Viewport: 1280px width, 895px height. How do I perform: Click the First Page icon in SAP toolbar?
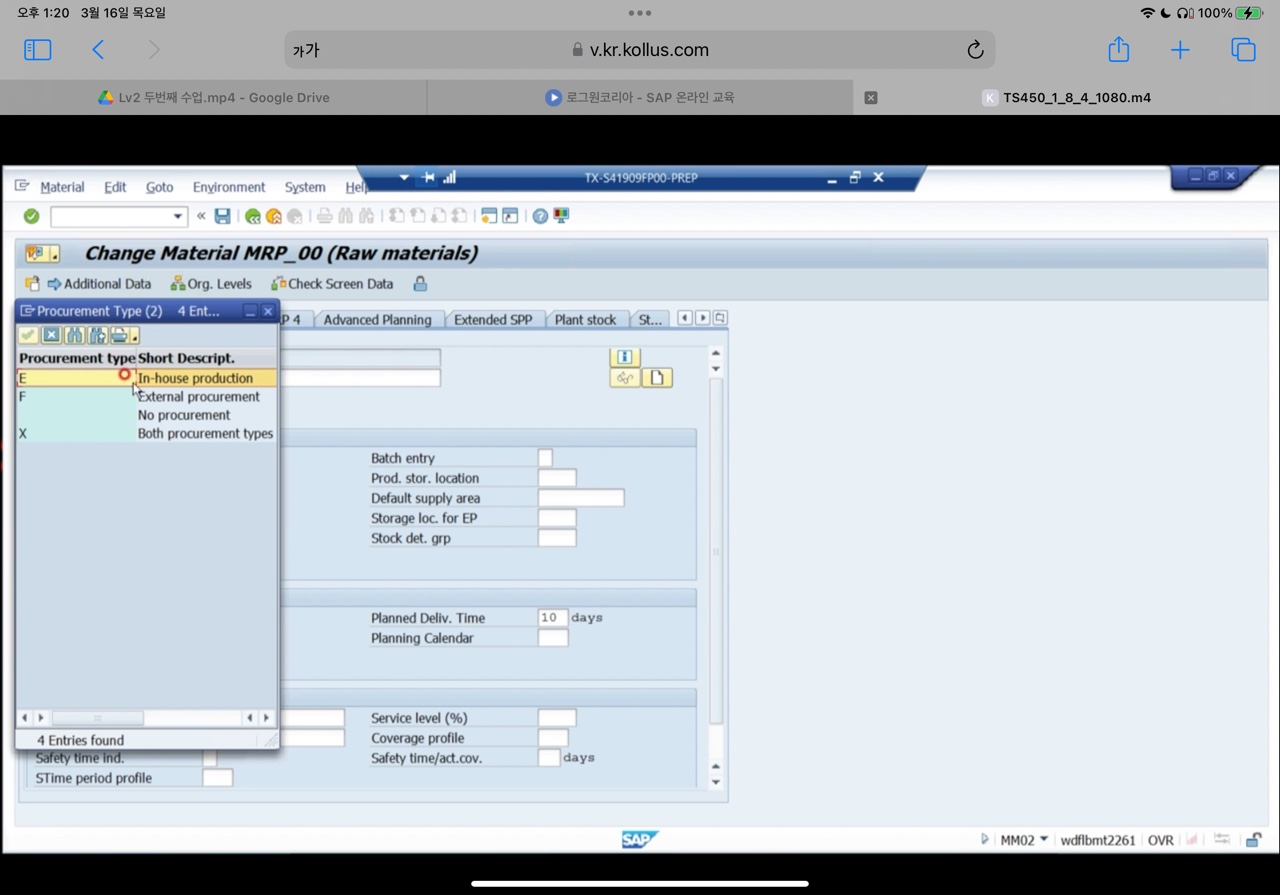click(397, 216)
